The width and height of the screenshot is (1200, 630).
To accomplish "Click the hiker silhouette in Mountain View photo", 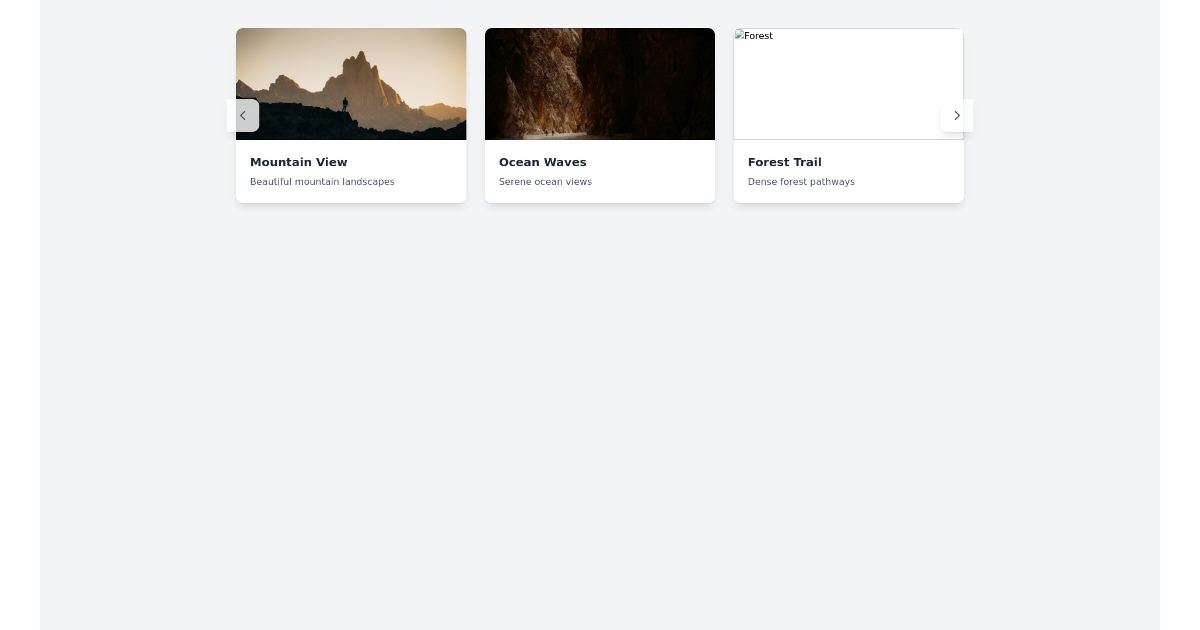I will click(345, 104).
